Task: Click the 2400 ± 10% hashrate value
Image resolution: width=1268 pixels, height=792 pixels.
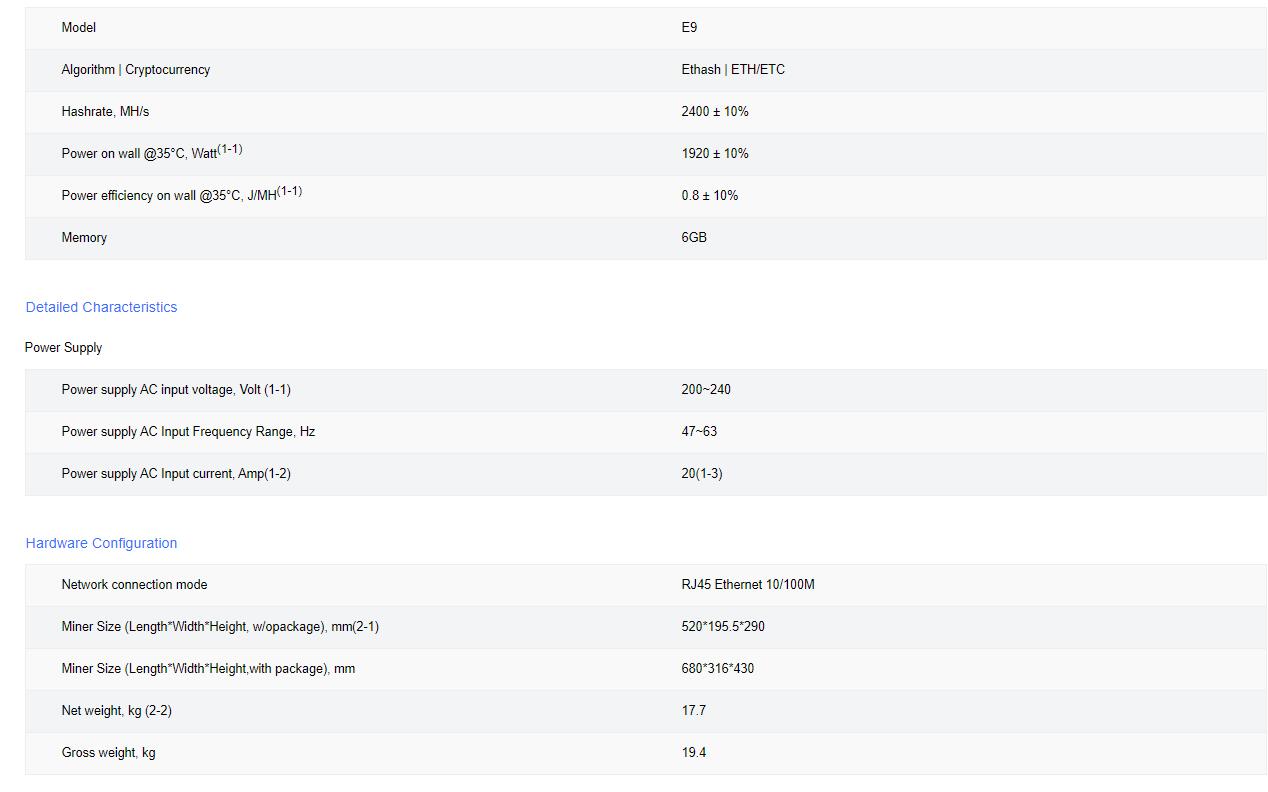Action: coord(715,112)
